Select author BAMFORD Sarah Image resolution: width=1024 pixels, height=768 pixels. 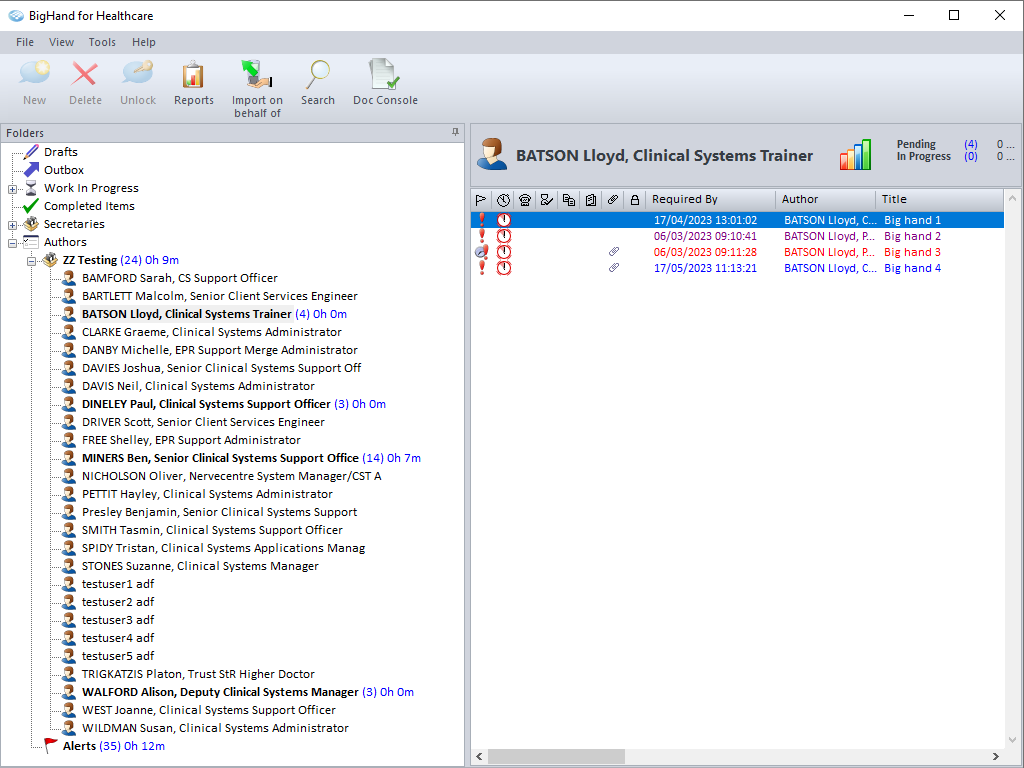[180, 278]
